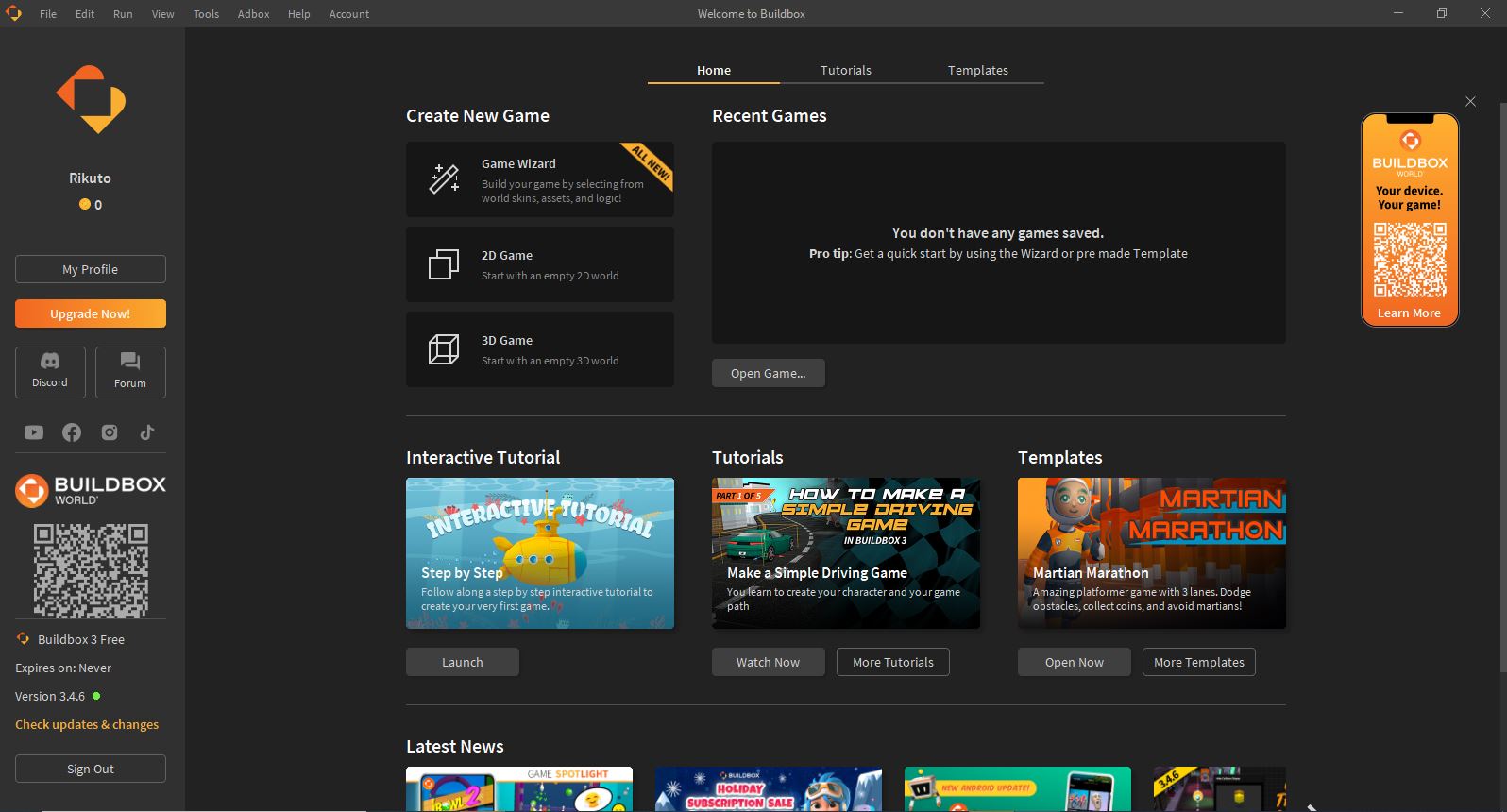Open Discord from the sidebar
This screenshot has width=1507, height=812.
click(50, 372)
